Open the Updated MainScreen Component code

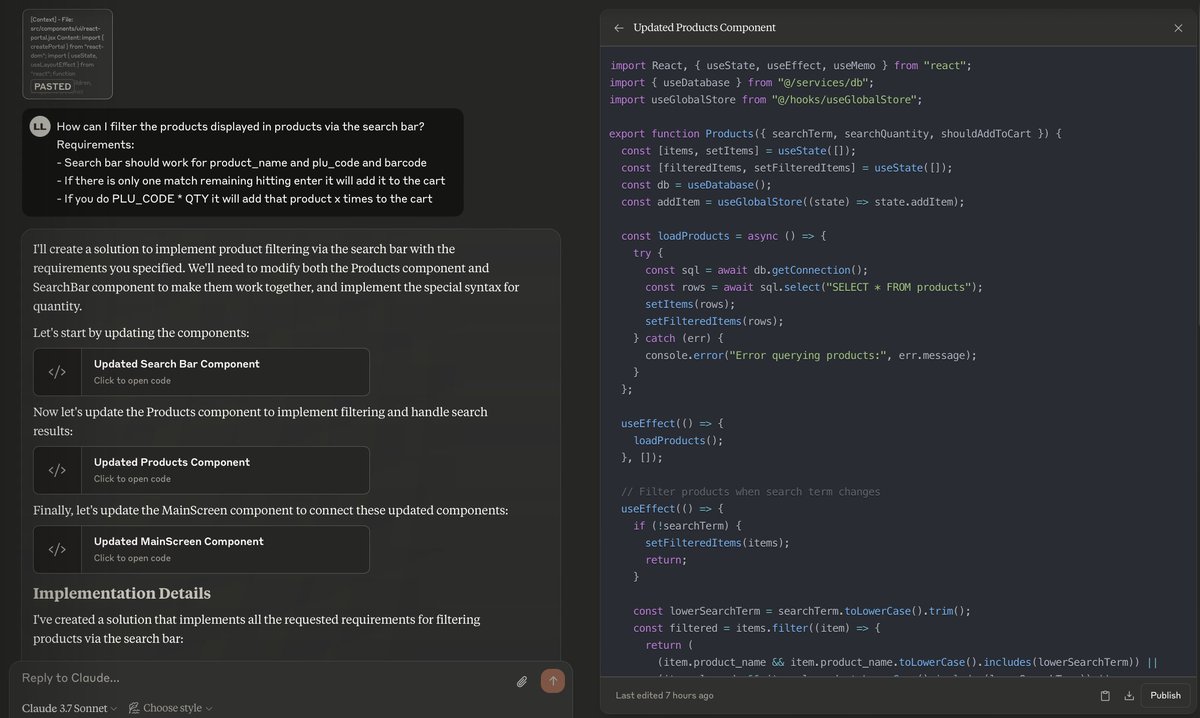(201, 549)
